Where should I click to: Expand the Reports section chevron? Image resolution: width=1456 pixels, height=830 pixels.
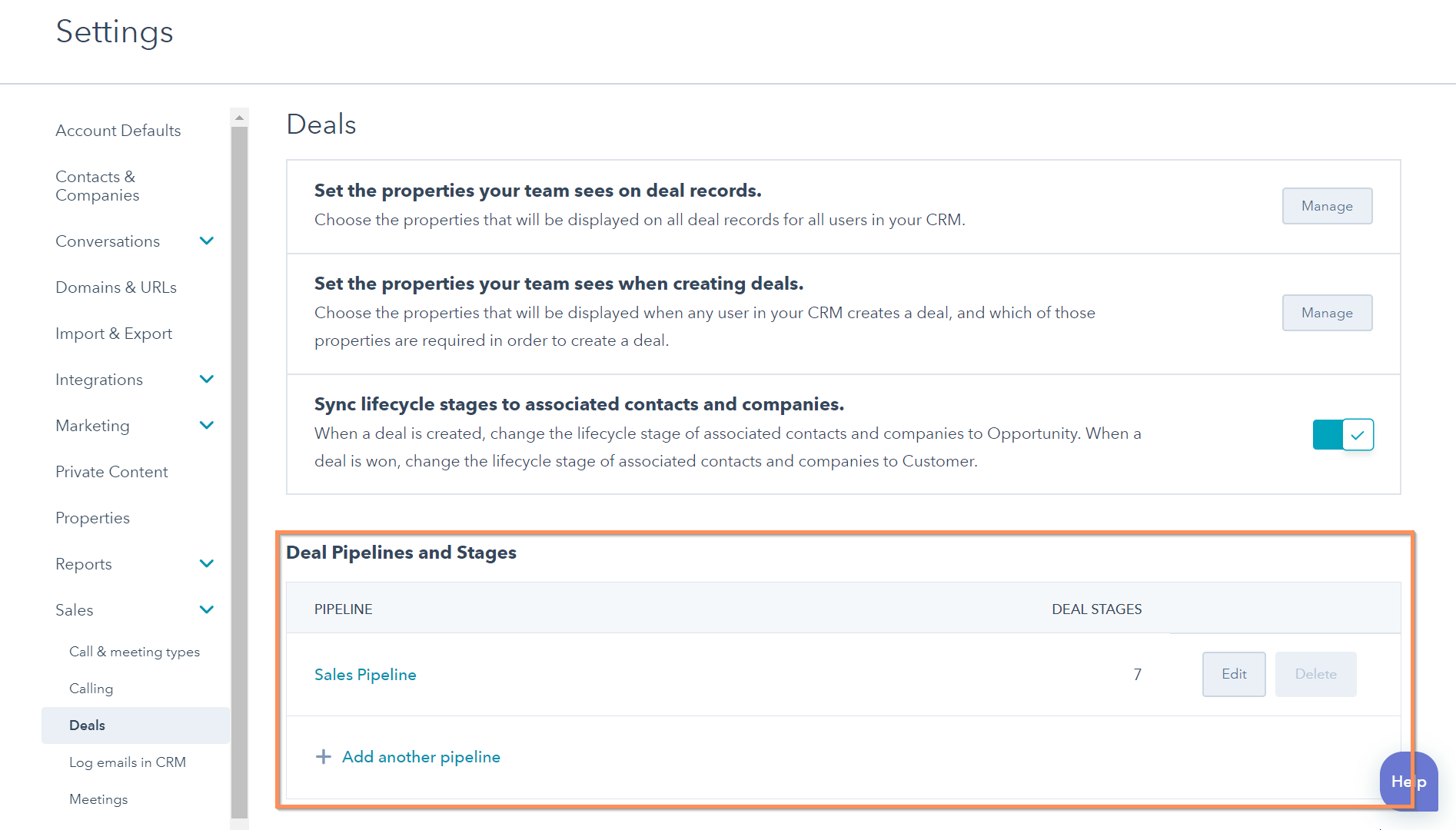click(x=206, y=564)
